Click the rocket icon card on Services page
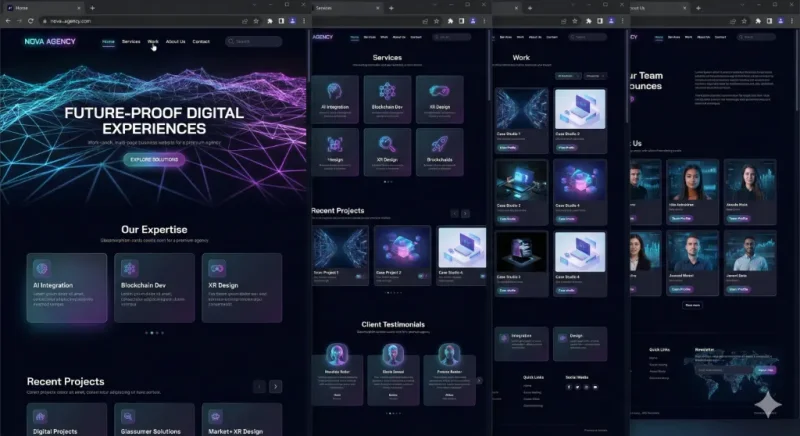 click(439, 142)
